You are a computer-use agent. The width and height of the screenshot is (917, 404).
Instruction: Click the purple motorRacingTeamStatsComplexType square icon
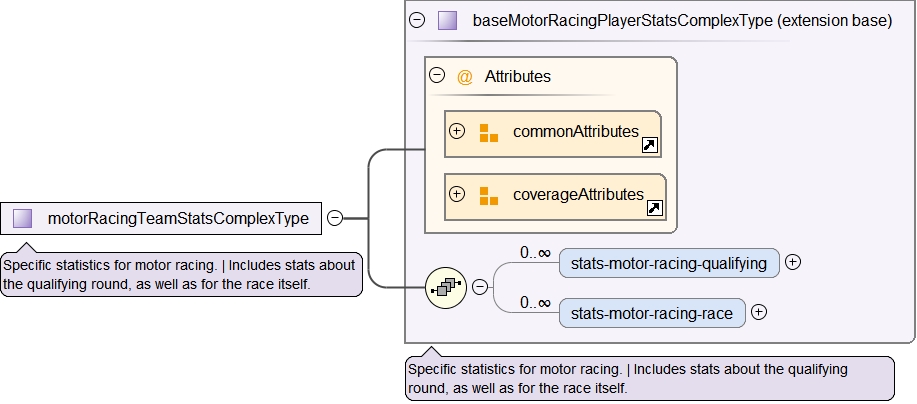point(23,218)
